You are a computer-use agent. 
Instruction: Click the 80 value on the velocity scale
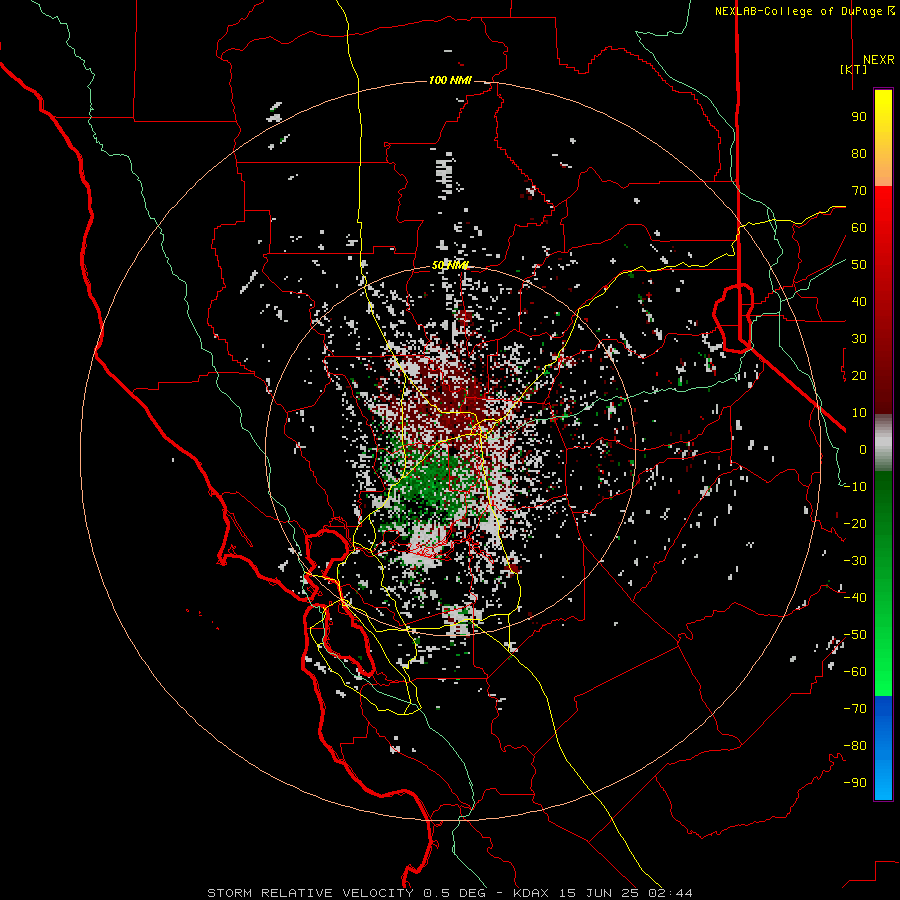click(859, 153)
